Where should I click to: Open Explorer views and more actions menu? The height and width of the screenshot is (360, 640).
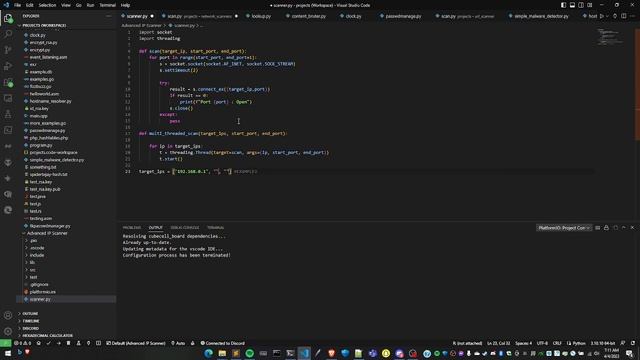click(x=109, y=16)
